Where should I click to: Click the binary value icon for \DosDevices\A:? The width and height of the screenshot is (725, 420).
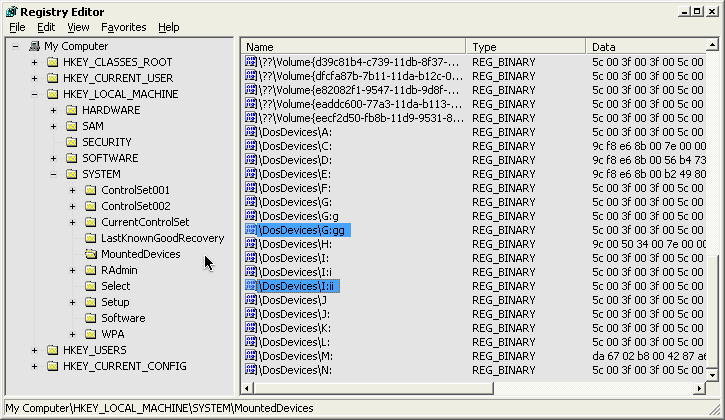(251, 132)
